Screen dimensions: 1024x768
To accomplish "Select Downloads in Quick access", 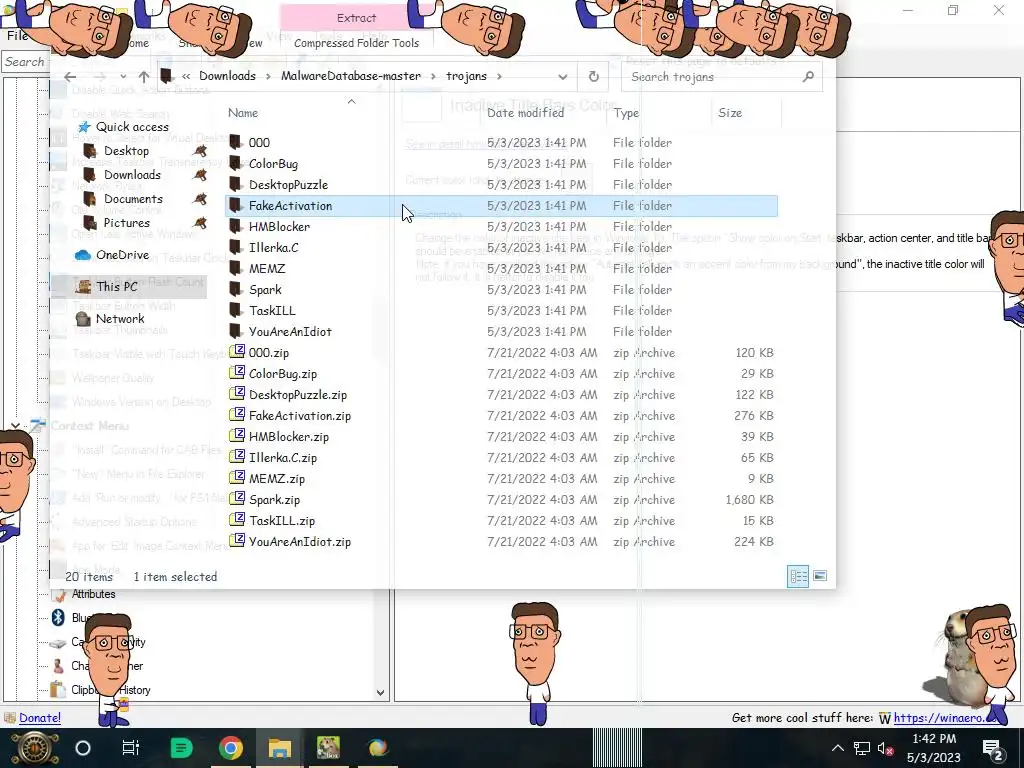I will 132,174.
